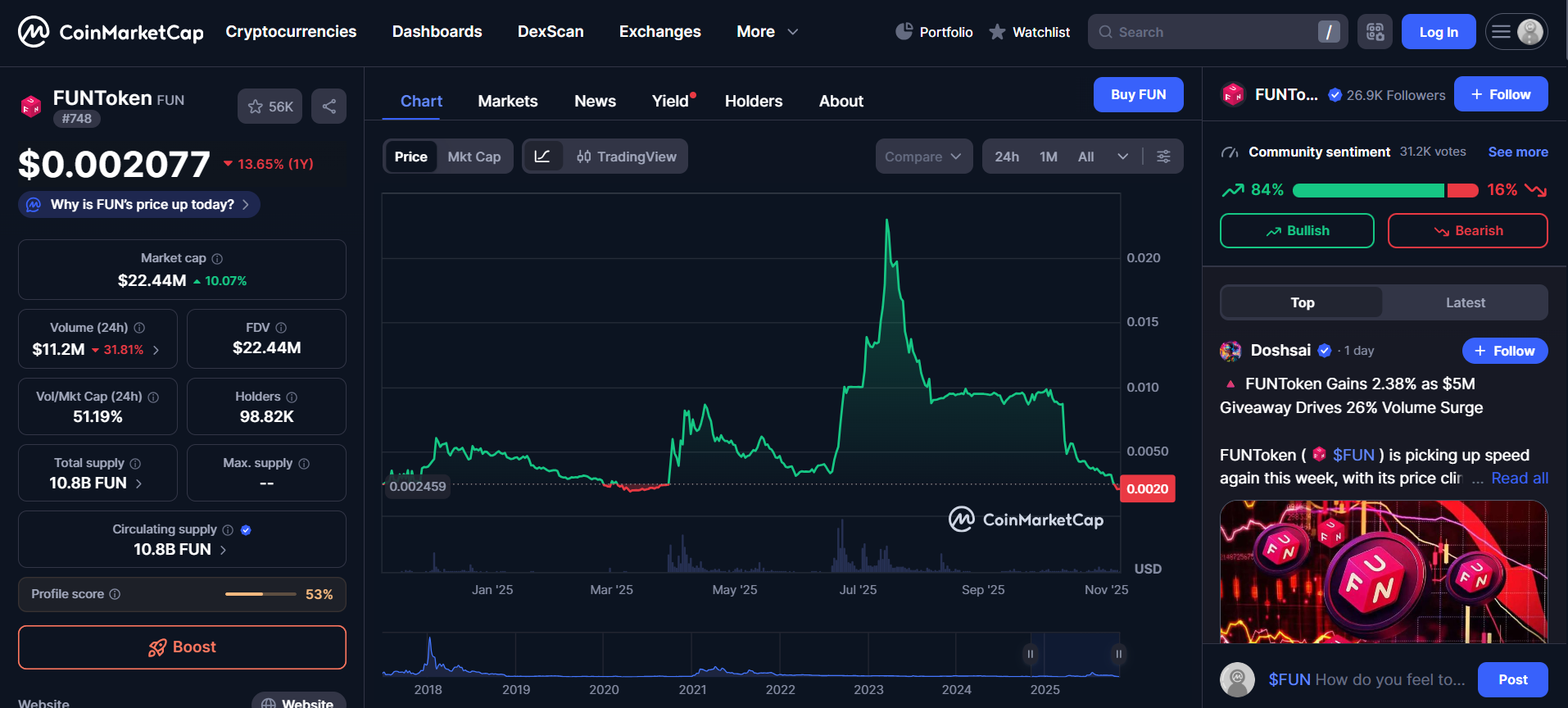Set chart range to 1M
The width and height of the screenshot is (1568, 708).
click(x=1049, y=157)
